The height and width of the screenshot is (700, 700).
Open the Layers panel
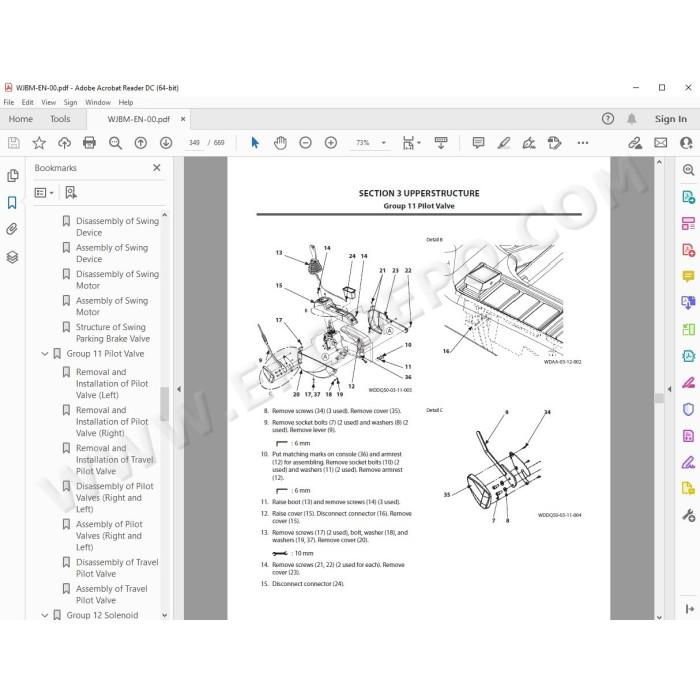point(12,257)
